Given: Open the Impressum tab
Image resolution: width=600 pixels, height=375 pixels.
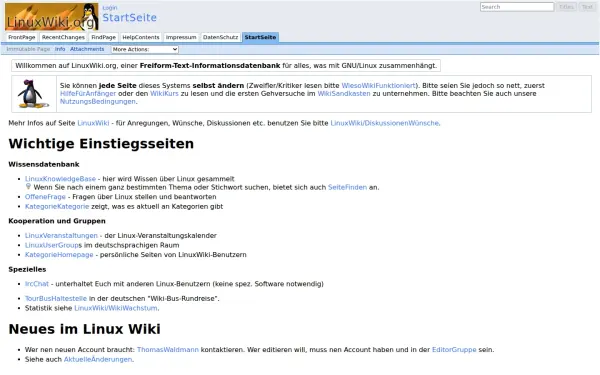Looking at the screenshot, I should click(x=181, y=37).
